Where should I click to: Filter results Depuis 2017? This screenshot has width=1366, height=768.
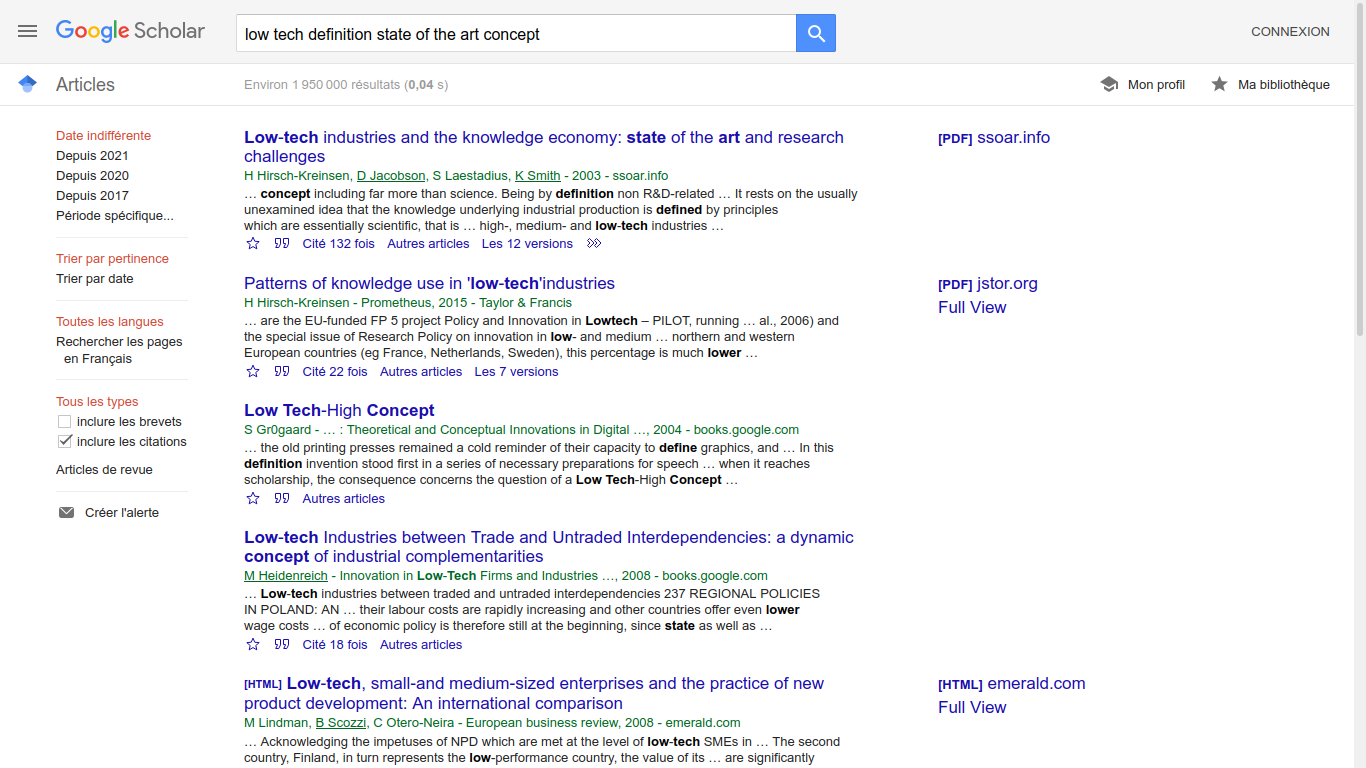click(92, 195)
